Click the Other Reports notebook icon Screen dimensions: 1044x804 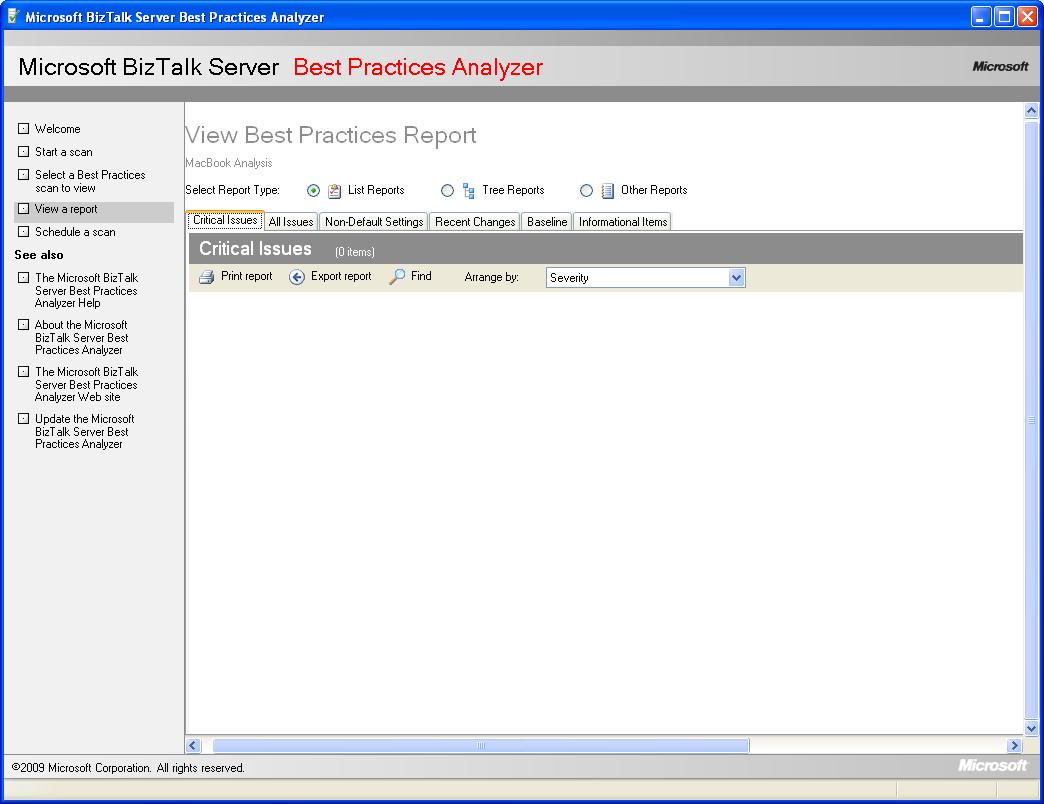point(607,191)
